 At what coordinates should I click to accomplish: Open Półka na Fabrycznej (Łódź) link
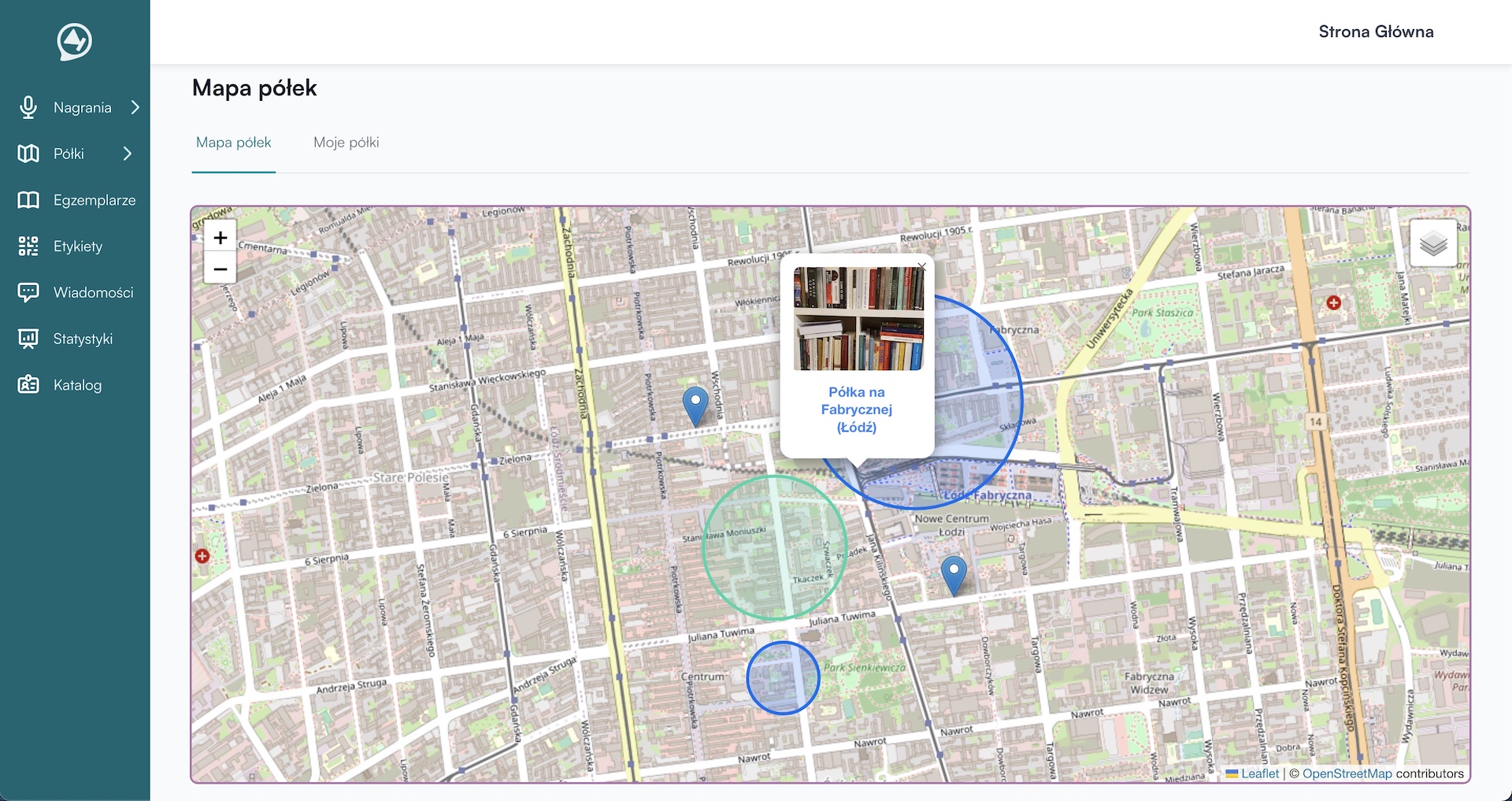click(x=856, y=410)
